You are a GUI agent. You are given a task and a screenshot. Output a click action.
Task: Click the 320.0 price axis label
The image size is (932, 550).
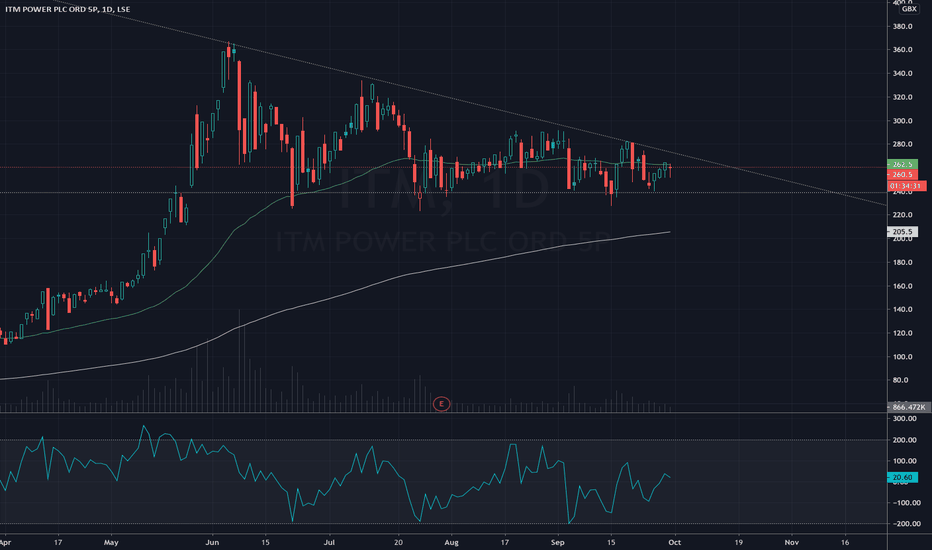(x=902, y=98)
